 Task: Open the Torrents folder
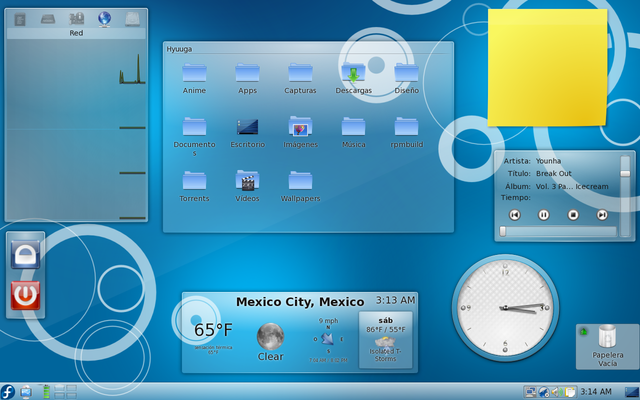[194, 186]
